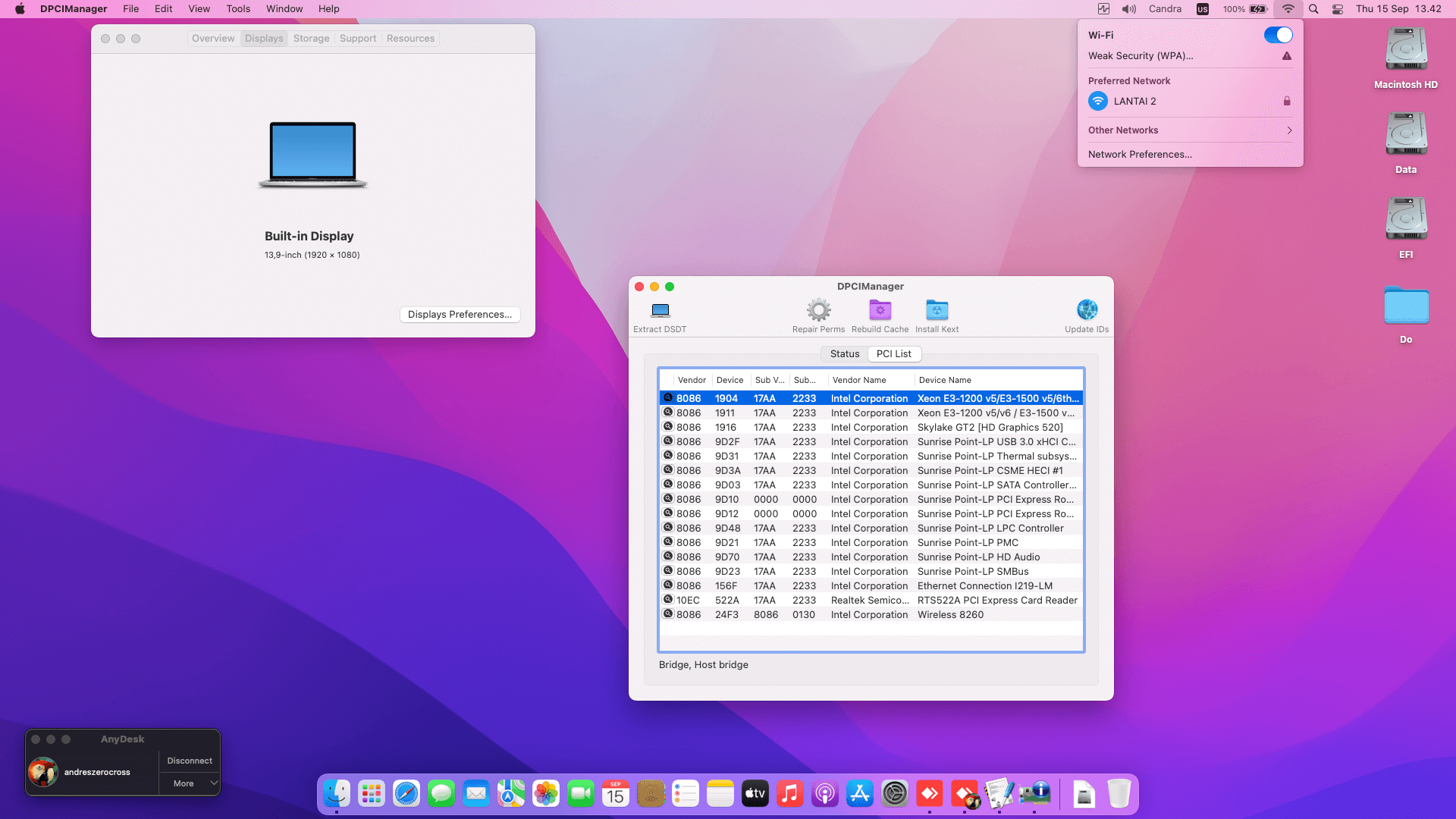Click the battery status in the menu bar
The height and width of the screenshot is (819, 1456).
click(1245, 9)
